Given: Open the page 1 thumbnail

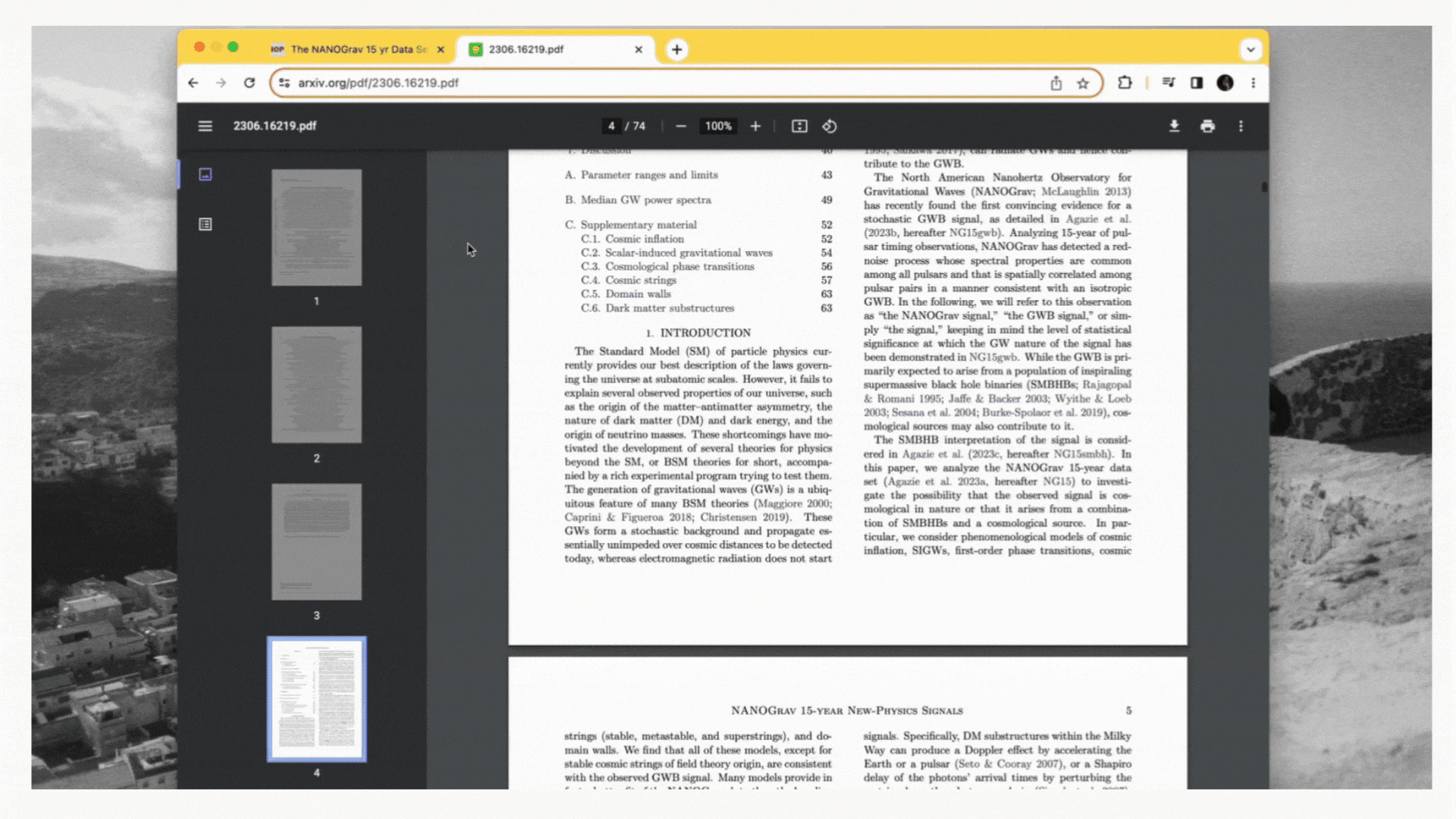Looking at the screenshot, I should point(316,227).
